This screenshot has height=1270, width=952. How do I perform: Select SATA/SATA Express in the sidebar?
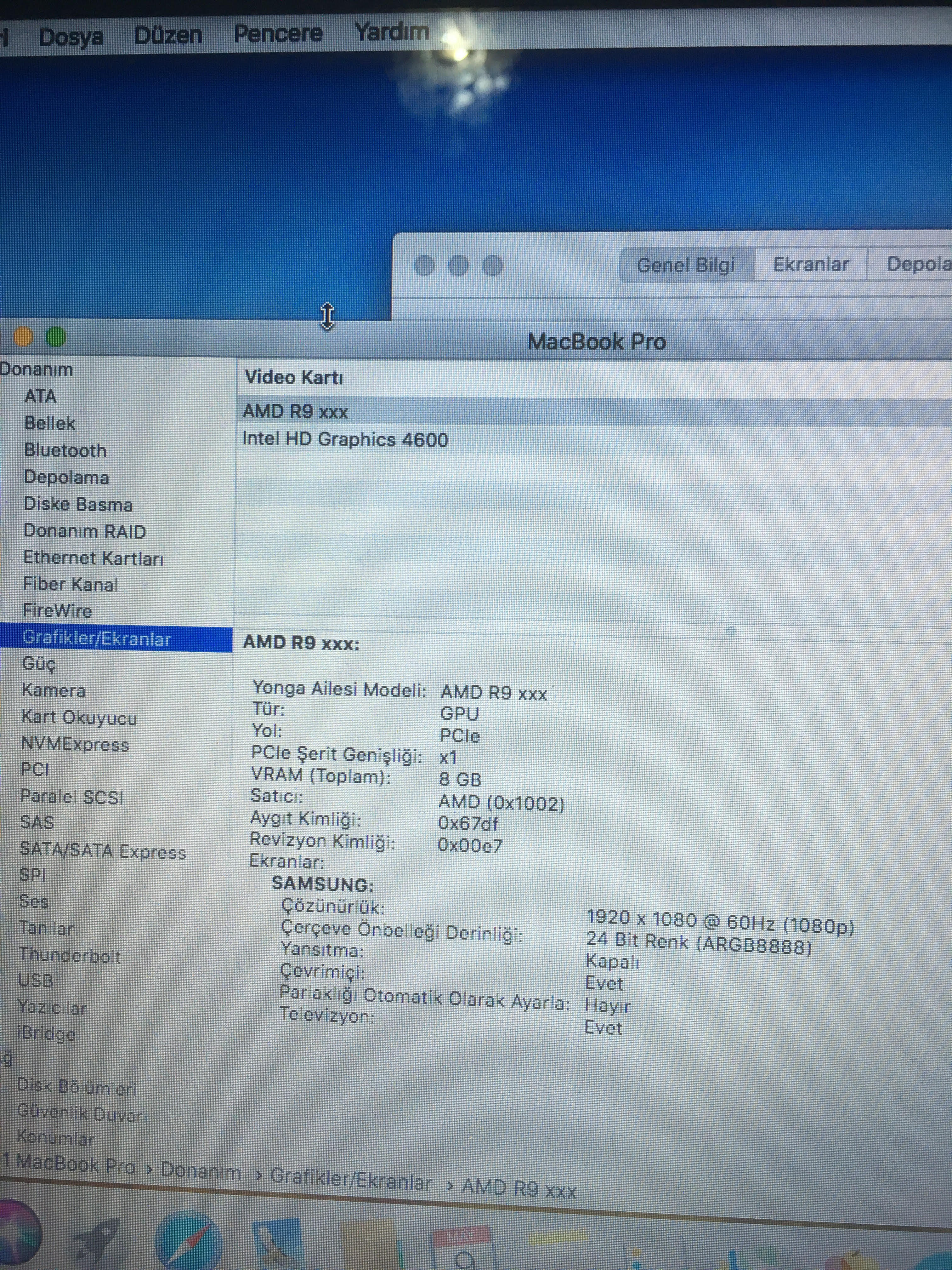[x=103, y=850]
